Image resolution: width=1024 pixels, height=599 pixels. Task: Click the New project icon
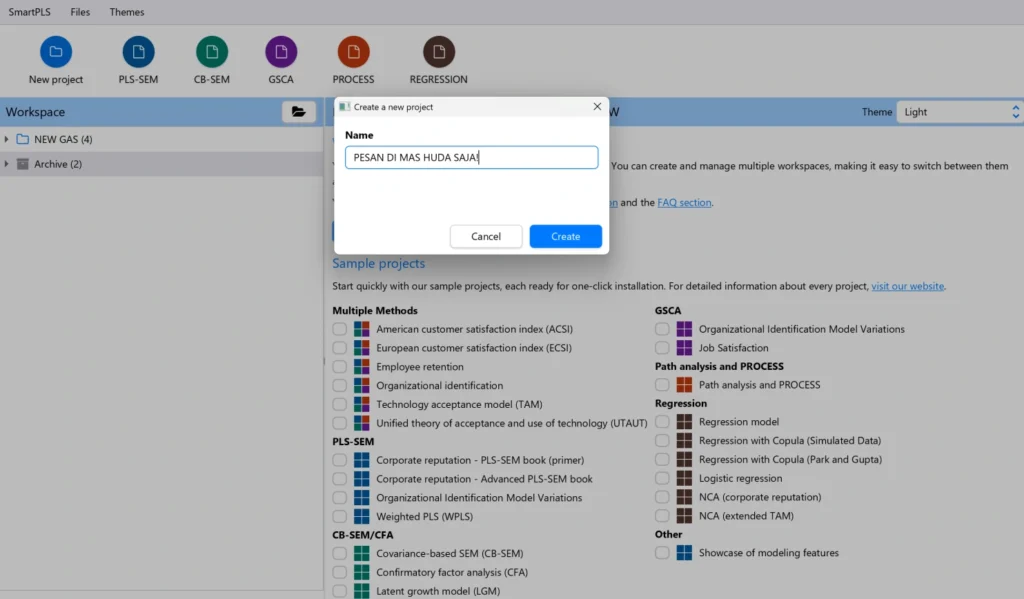coord(56,52)
